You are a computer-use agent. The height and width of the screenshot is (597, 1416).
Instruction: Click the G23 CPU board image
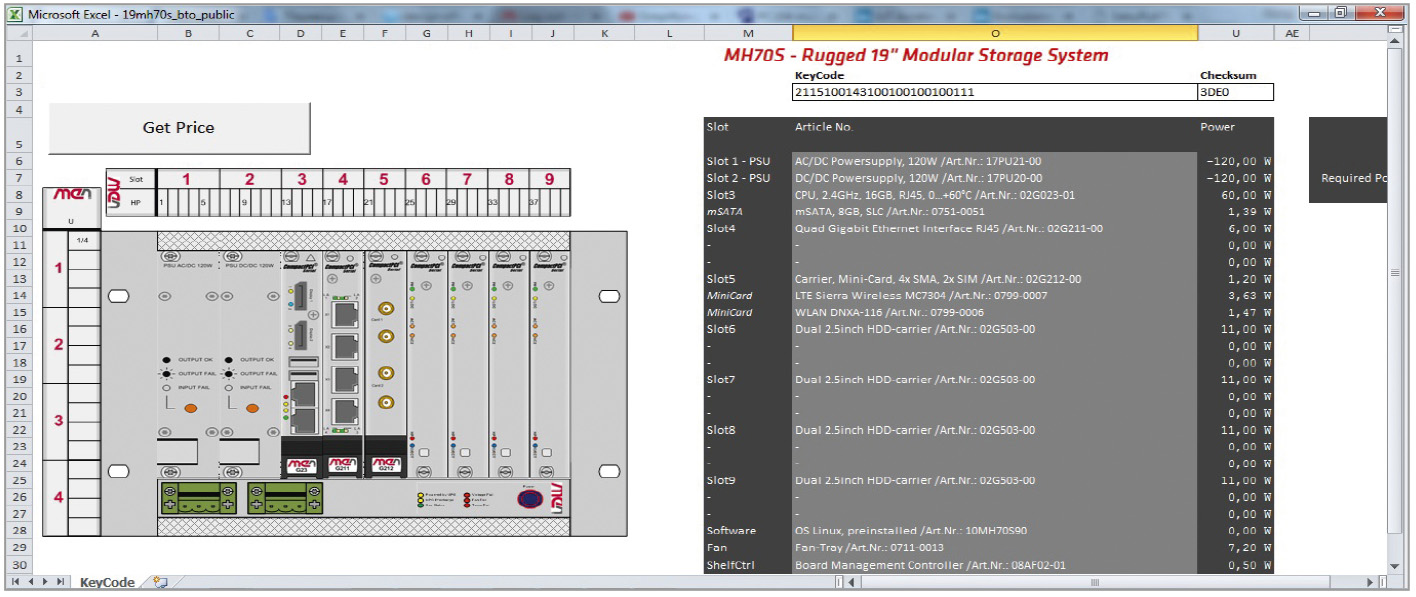(x=301, y=365)
